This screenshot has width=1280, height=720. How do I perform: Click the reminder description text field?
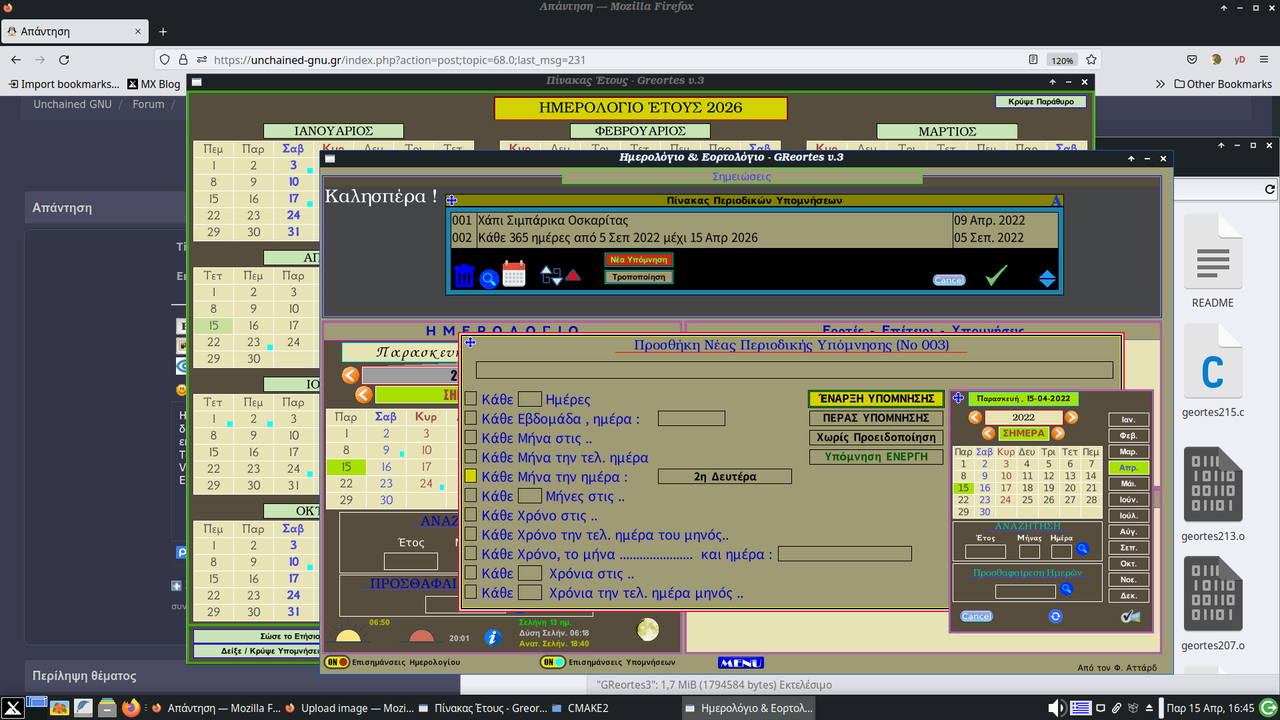[794, 370]
